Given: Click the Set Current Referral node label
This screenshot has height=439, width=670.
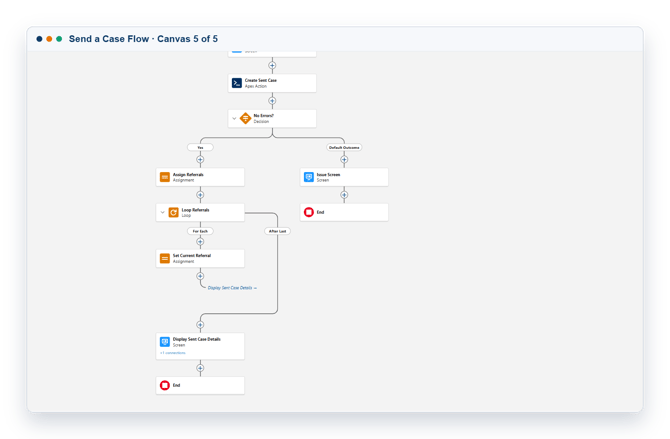Looking at the screenshot, I should point(192,256).
